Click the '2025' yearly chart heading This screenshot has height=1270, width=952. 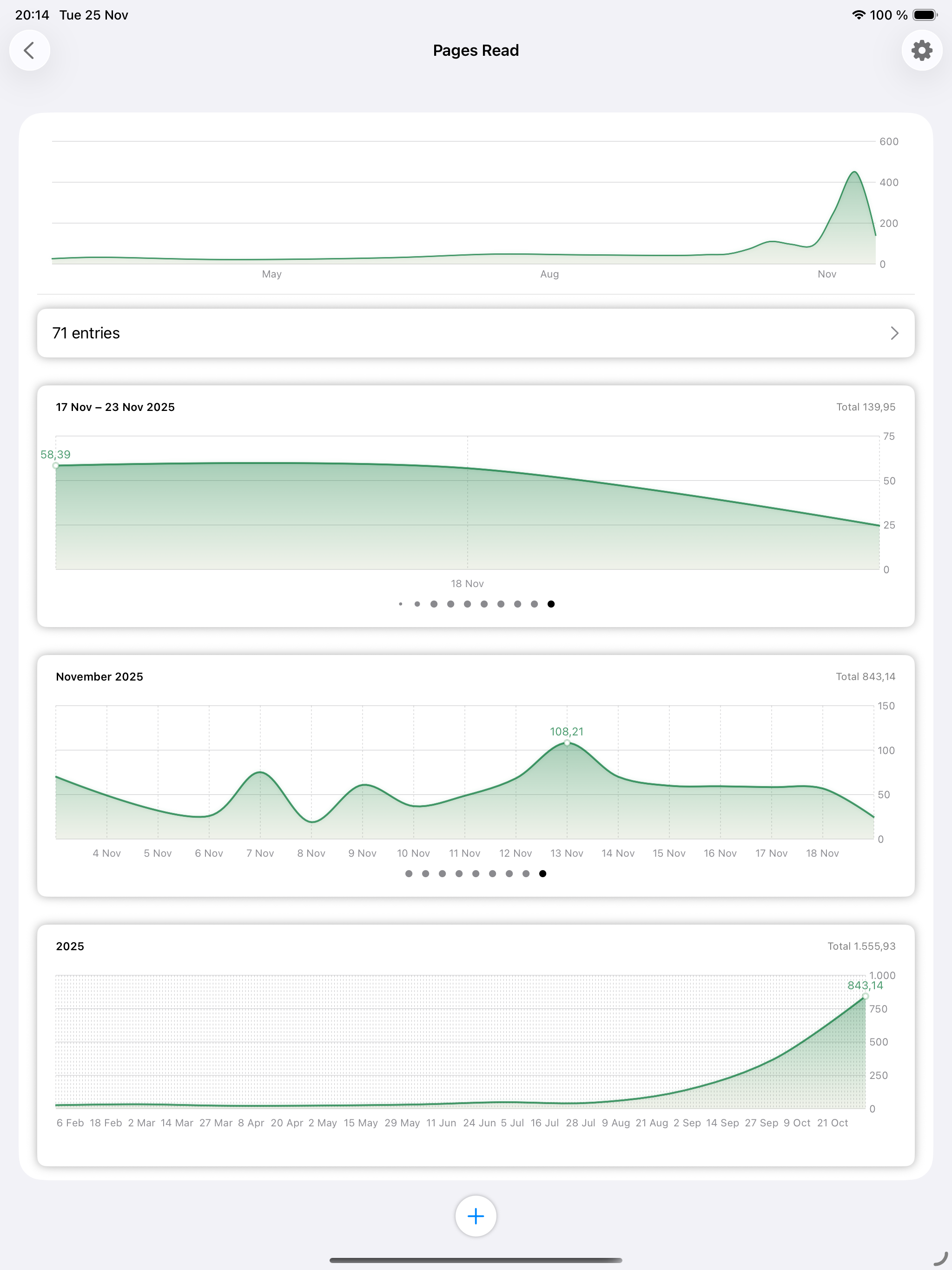70,946
